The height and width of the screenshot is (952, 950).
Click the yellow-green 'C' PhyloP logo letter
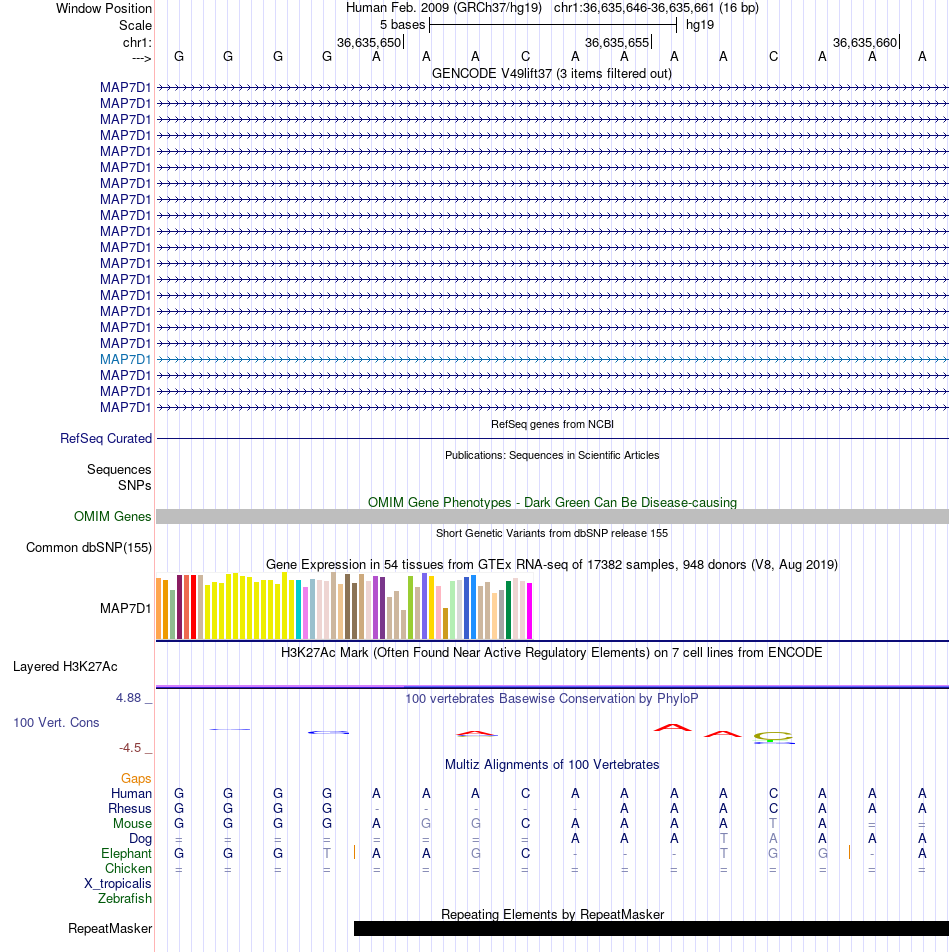[x=773, y=736]
